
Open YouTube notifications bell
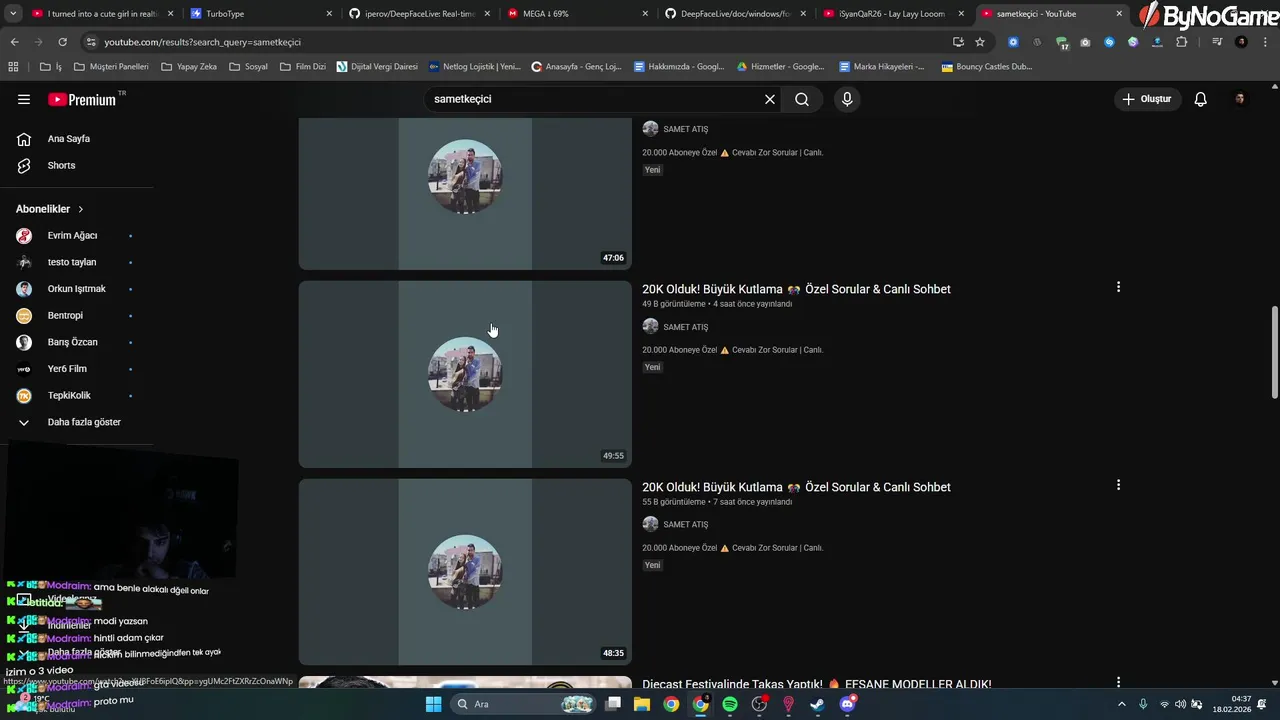(x=1201, y=99)
